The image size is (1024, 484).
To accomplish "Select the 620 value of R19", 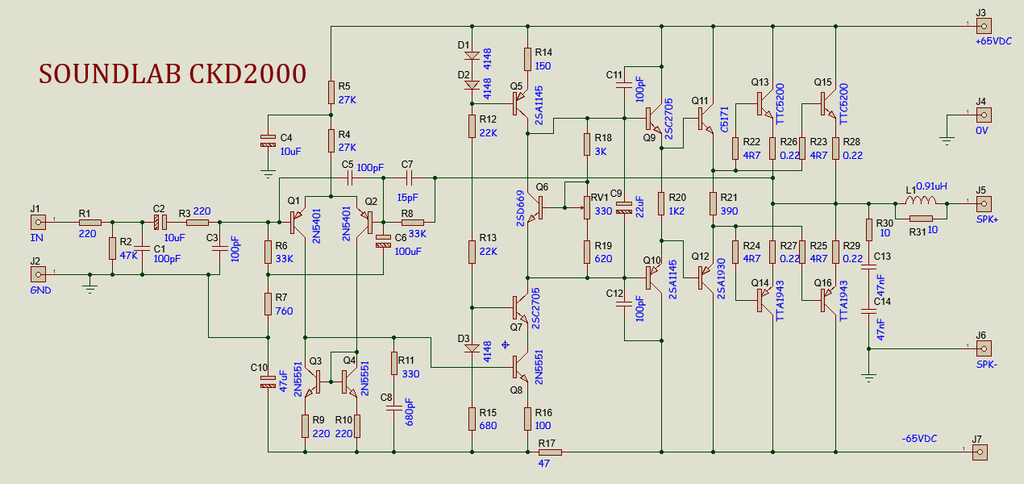I will [601, 258].
